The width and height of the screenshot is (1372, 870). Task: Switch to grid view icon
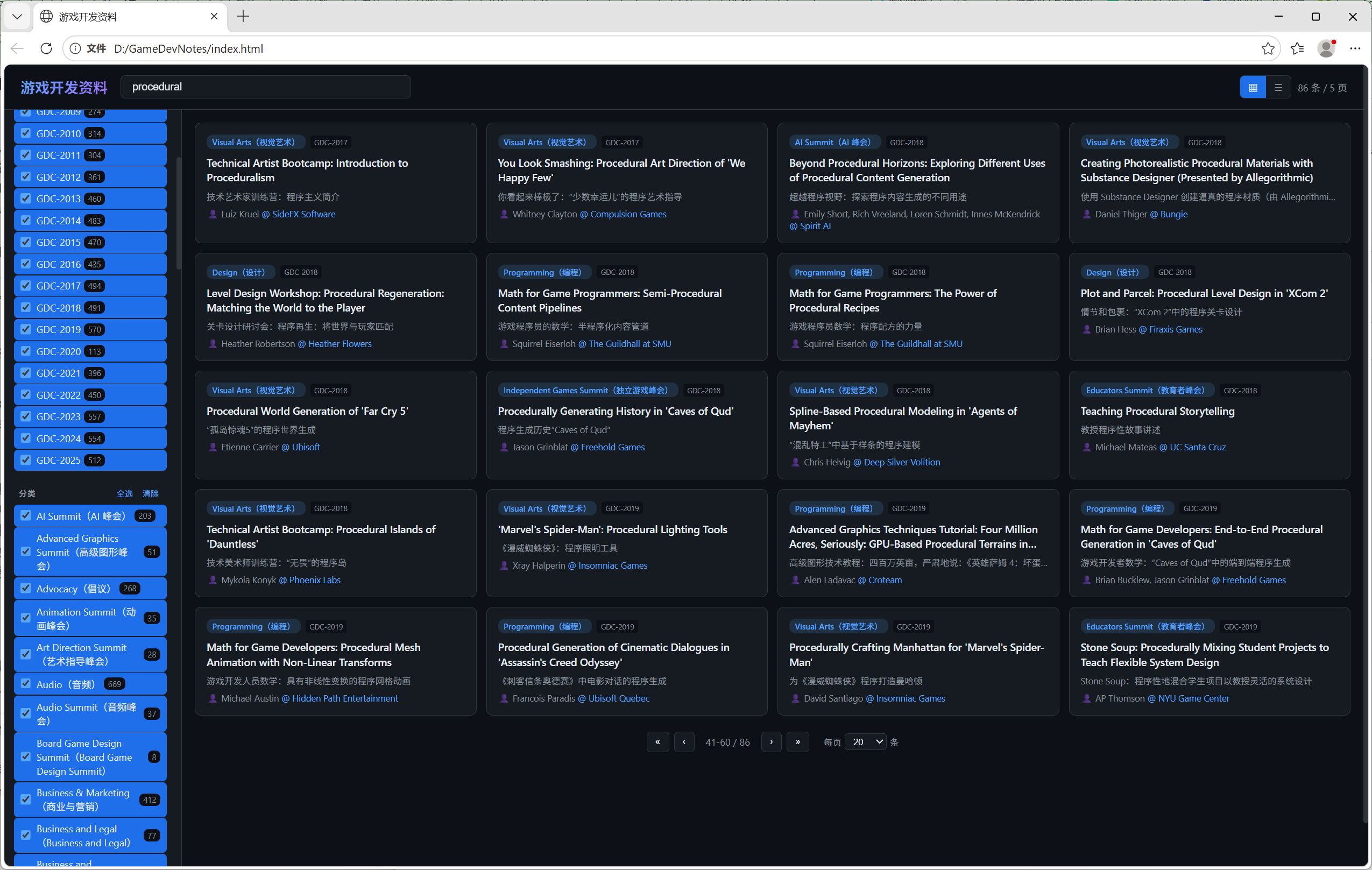coord(1252,88)
